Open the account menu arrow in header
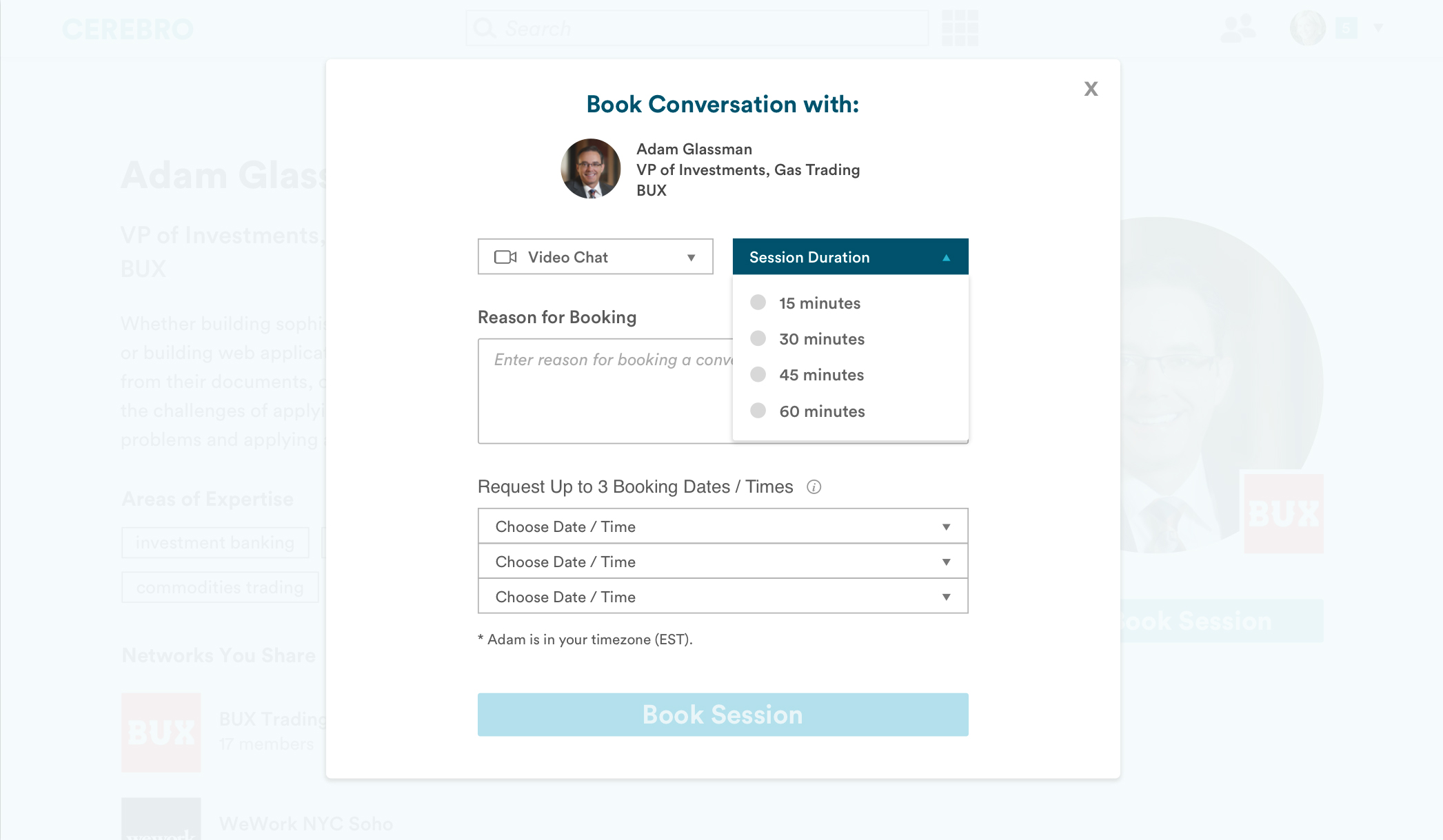This screenshot has height=840, width=1443. [1378, 28]
